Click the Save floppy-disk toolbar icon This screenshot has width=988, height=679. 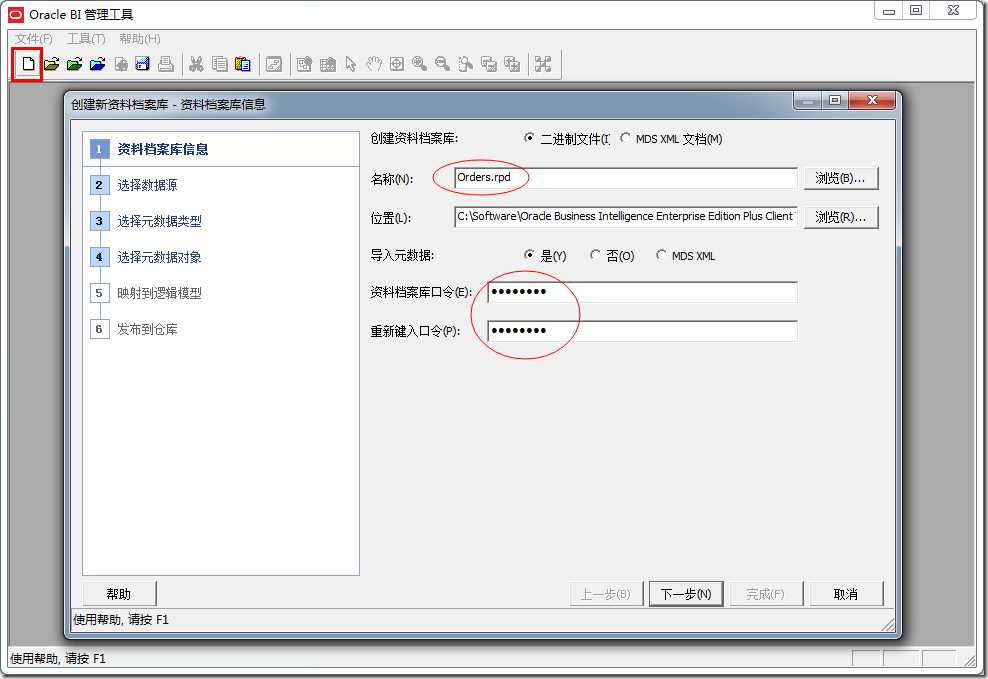tap(142, 64)
